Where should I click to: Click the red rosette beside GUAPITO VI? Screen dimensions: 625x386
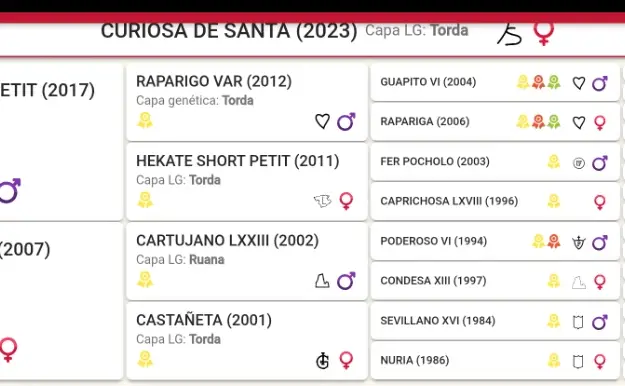tap(538, 82)
